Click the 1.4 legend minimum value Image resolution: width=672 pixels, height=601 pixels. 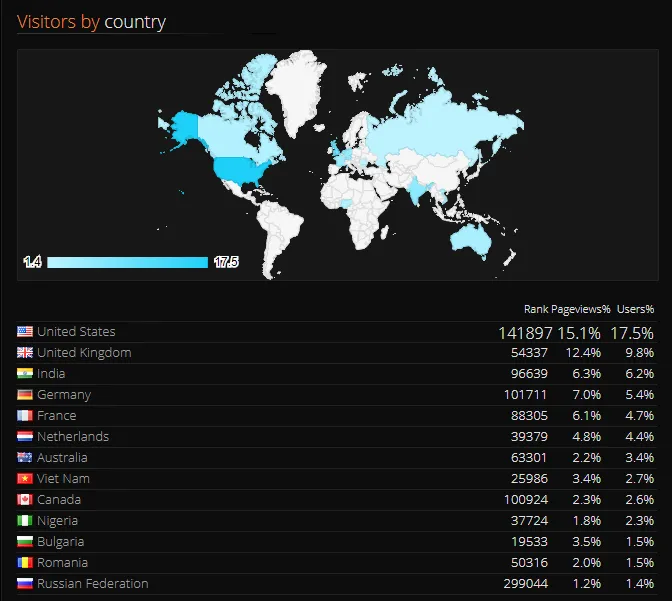(33, 262)
